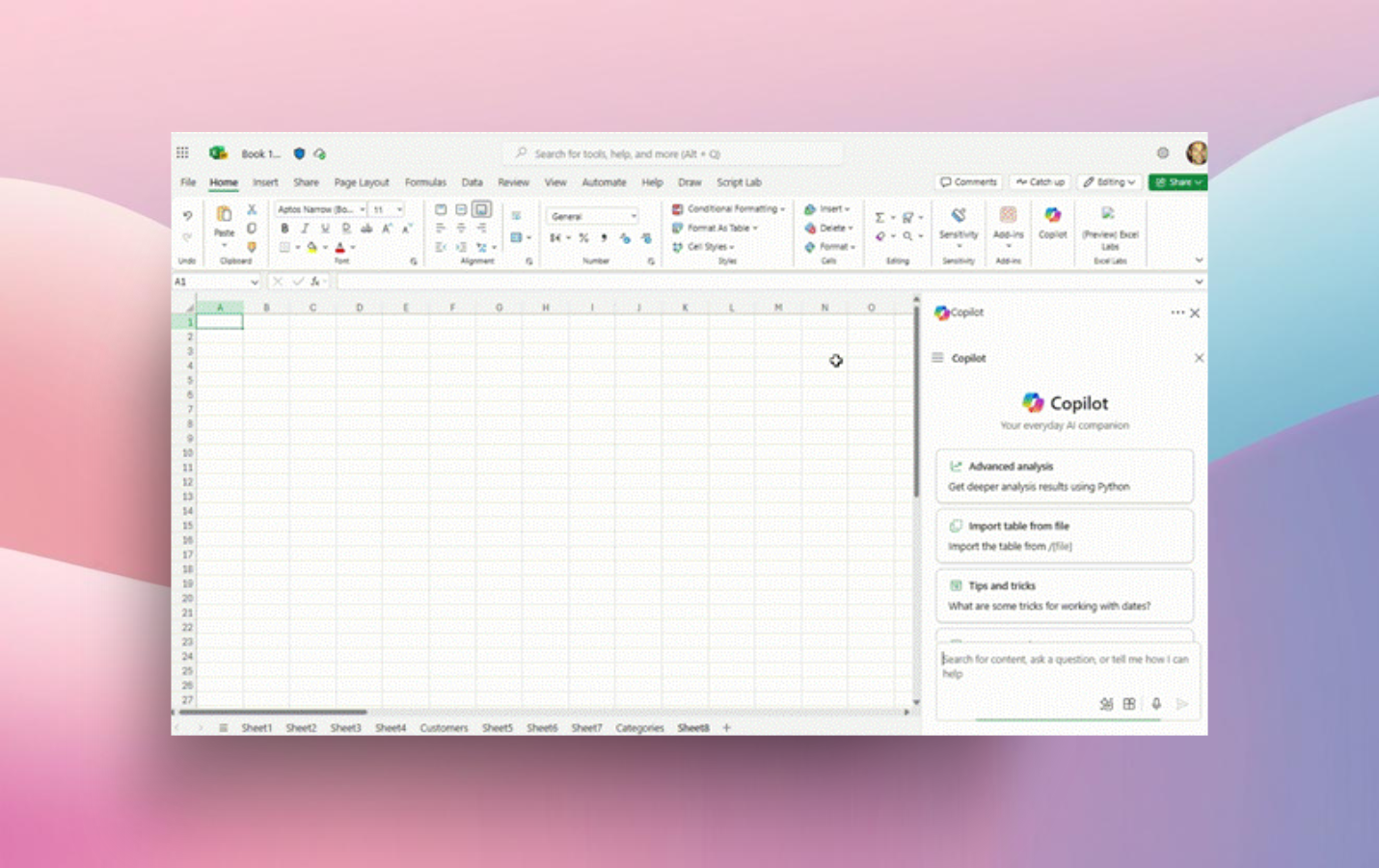The image size is (1379, 868).
Task: Align cell text to the left
Action: pyautogui.click(x=441, y=229)
